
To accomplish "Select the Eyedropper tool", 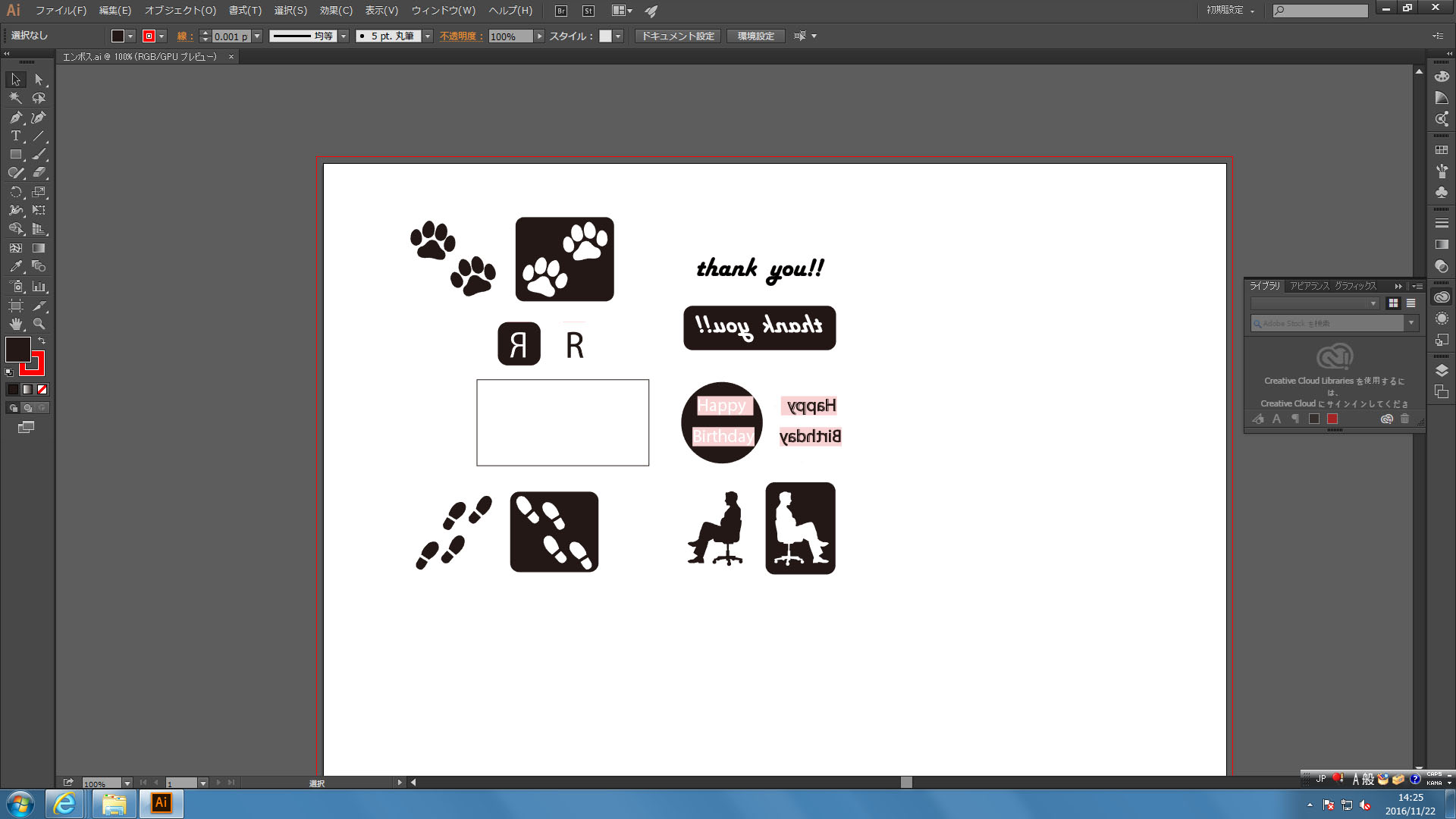I will click(15, 267).
